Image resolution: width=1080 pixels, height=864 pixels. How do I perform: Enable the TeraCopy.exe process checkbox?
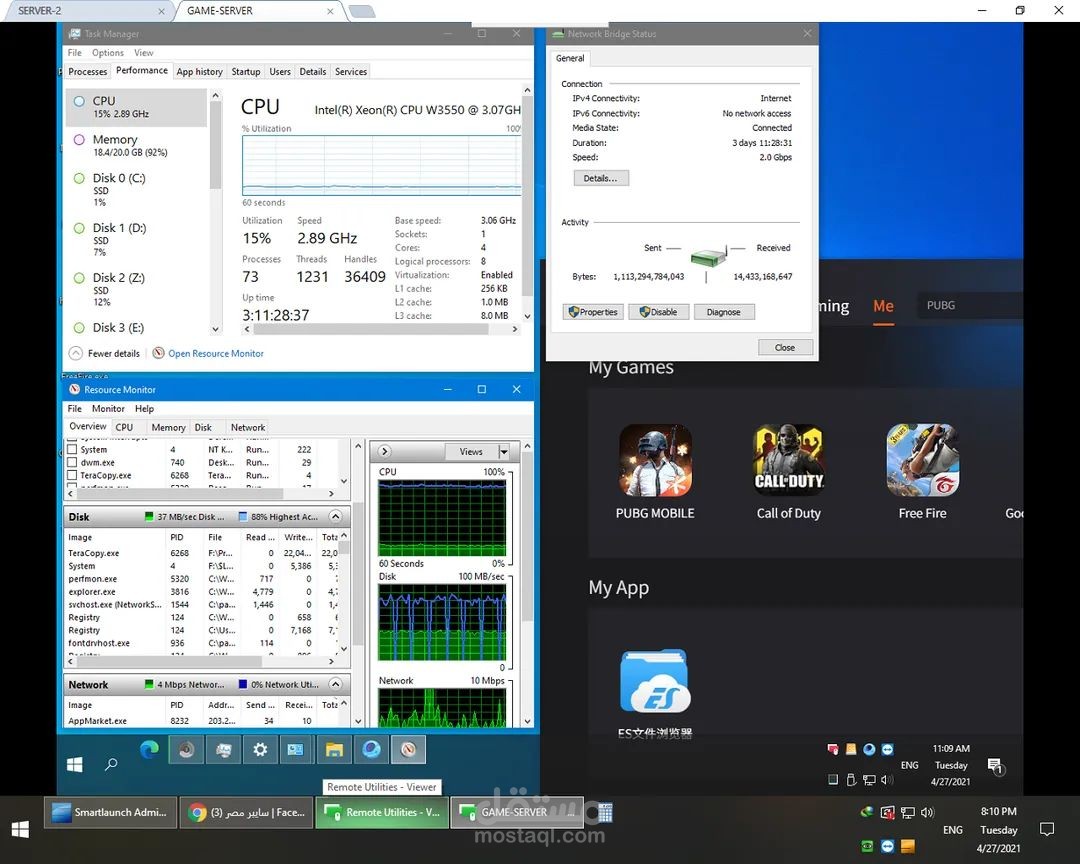[x=72, y=475]
